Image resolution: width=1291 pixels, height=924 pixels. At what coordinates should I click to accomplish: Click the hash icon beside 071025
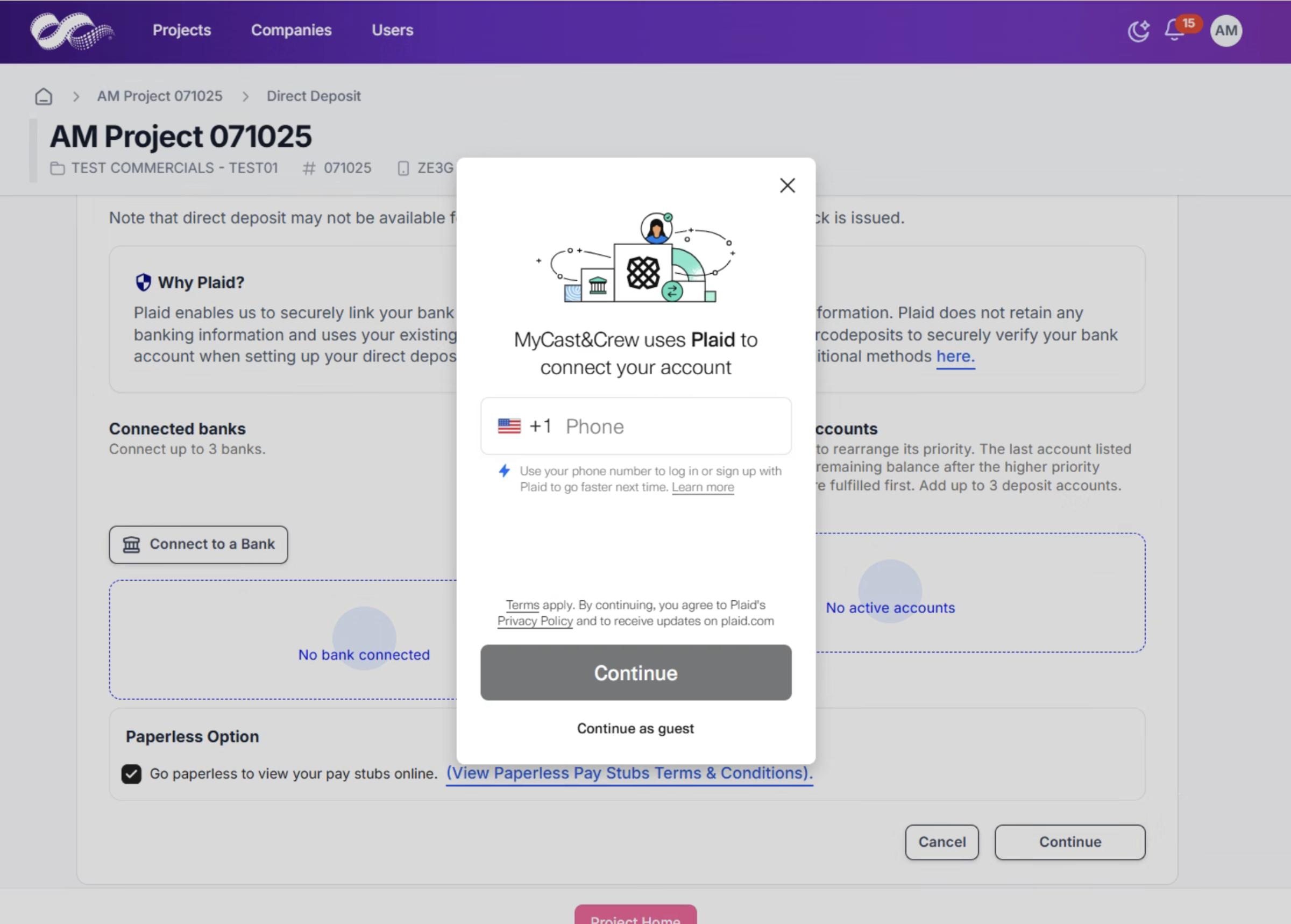point(309,168)
